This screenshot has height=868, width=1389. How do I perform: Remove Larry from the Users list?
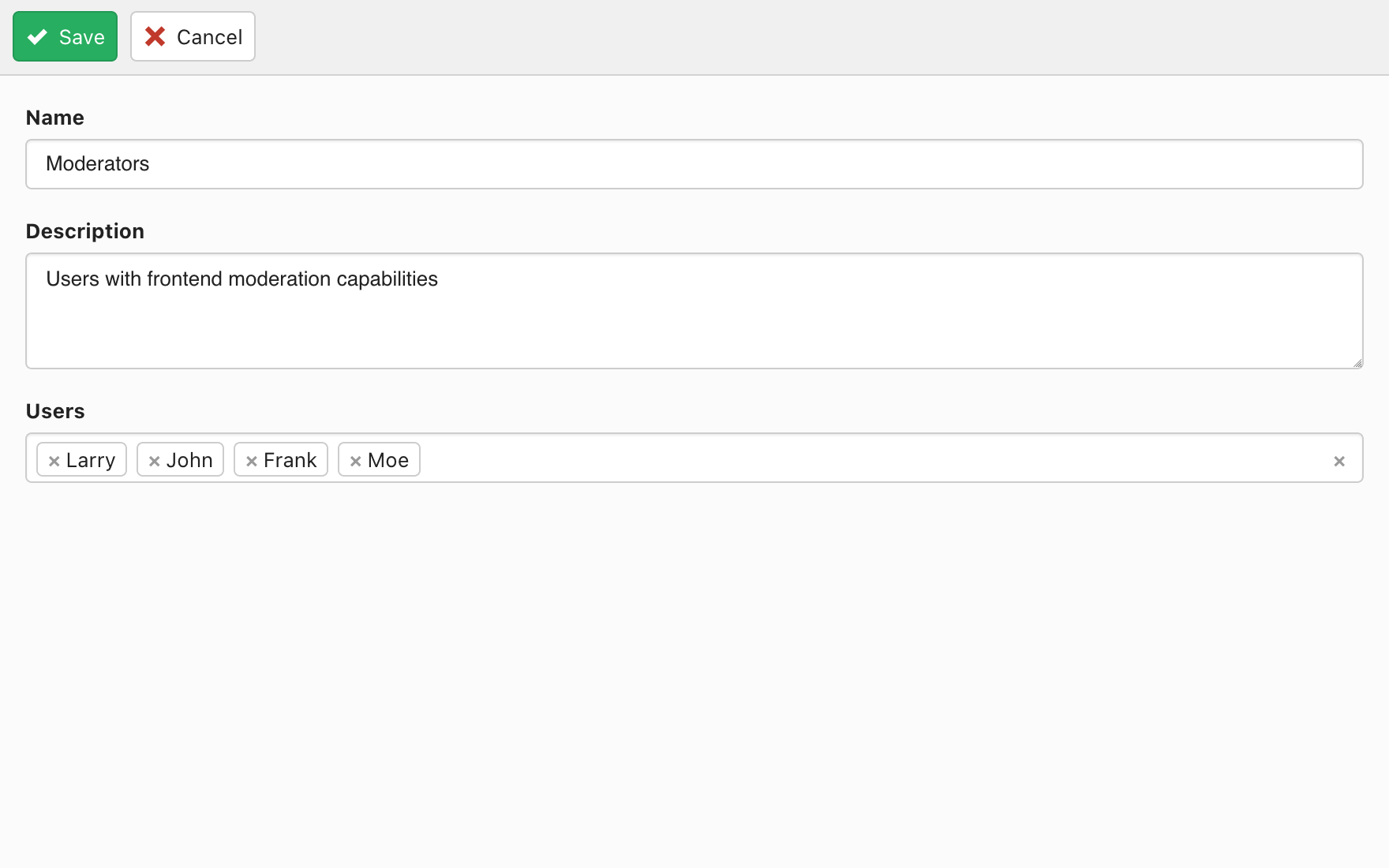click(54, 461)
